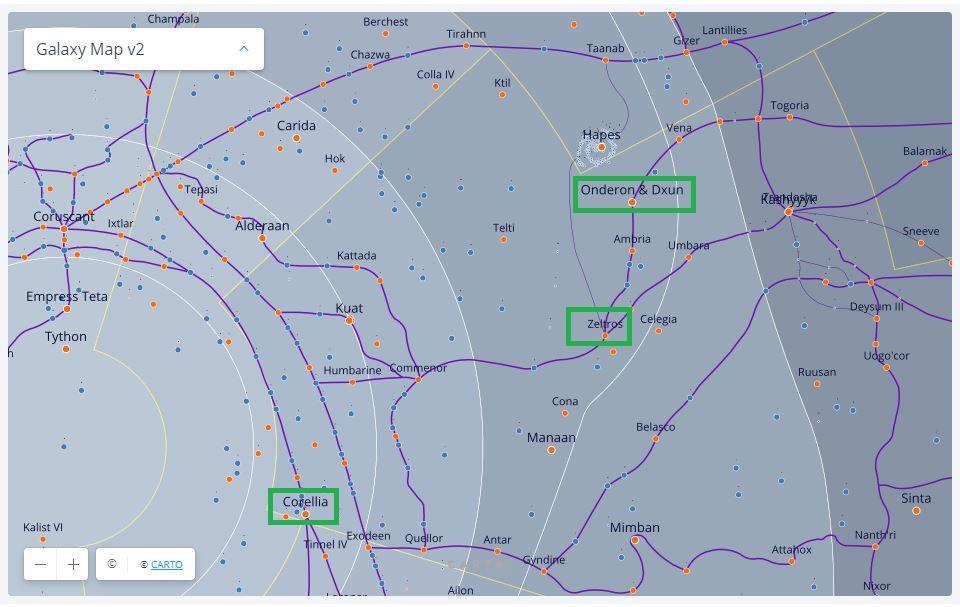Image resolution: width=960 pixels, height=607 pixels.
Task: Click the Togoria planet label
Action: click(x=789, y=105)
